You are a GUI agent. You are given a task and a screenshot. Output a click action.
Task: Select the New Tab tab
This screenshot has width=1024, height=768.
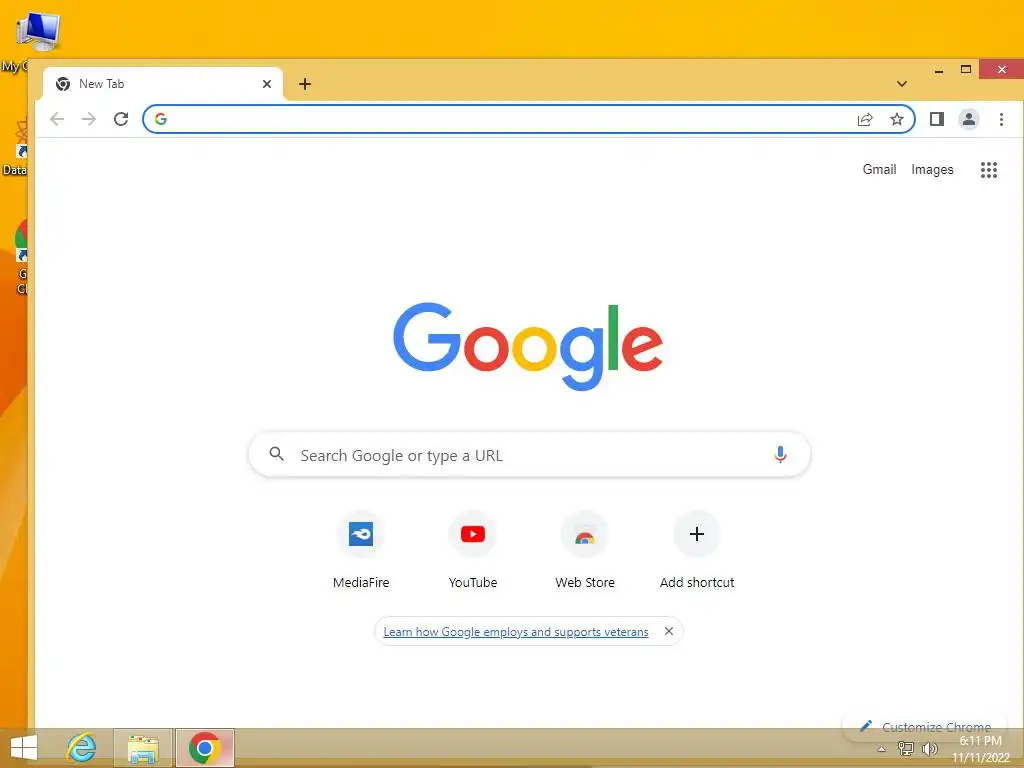(163, 84)
